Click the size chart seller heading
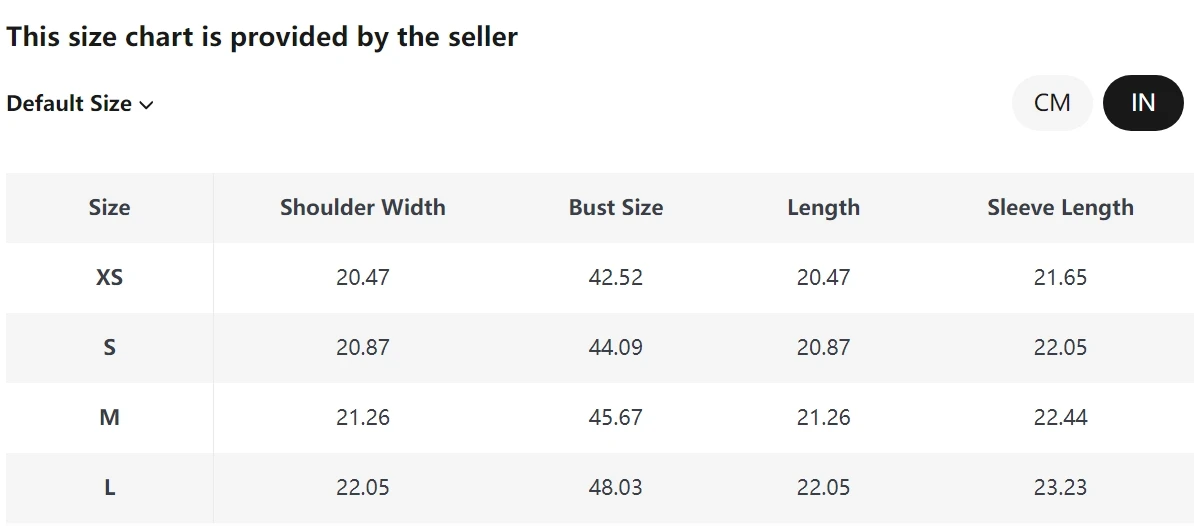This screenshot has width=1194, height=526. (262, 38)
